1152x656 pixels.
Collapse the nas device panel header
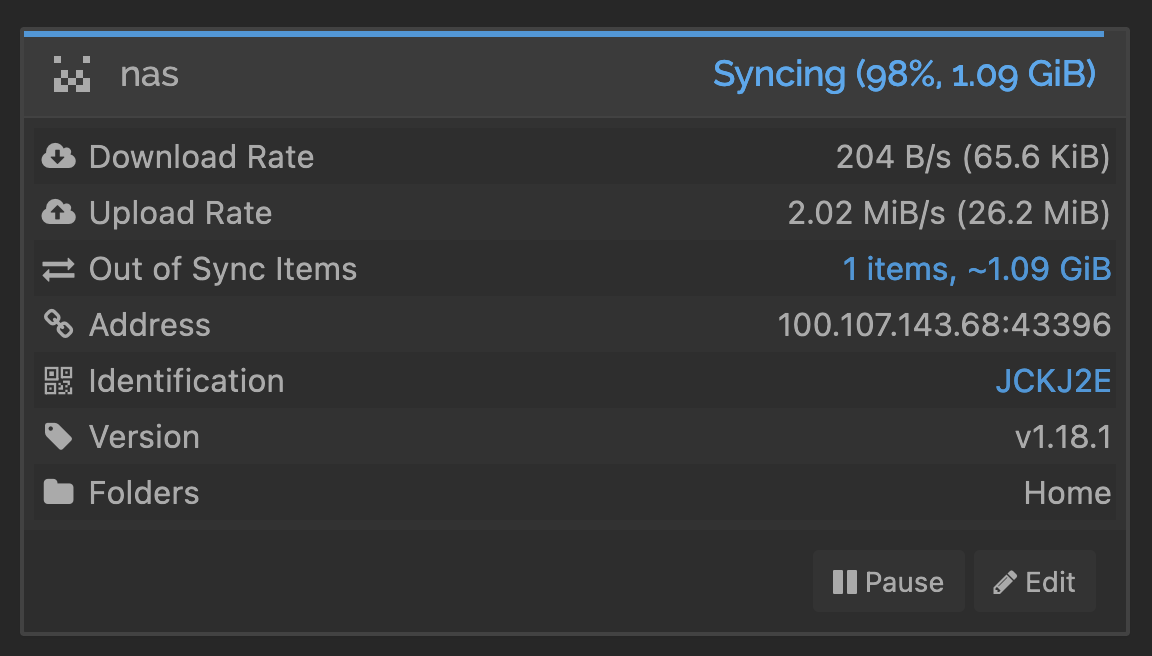click(x=400, y=75)
